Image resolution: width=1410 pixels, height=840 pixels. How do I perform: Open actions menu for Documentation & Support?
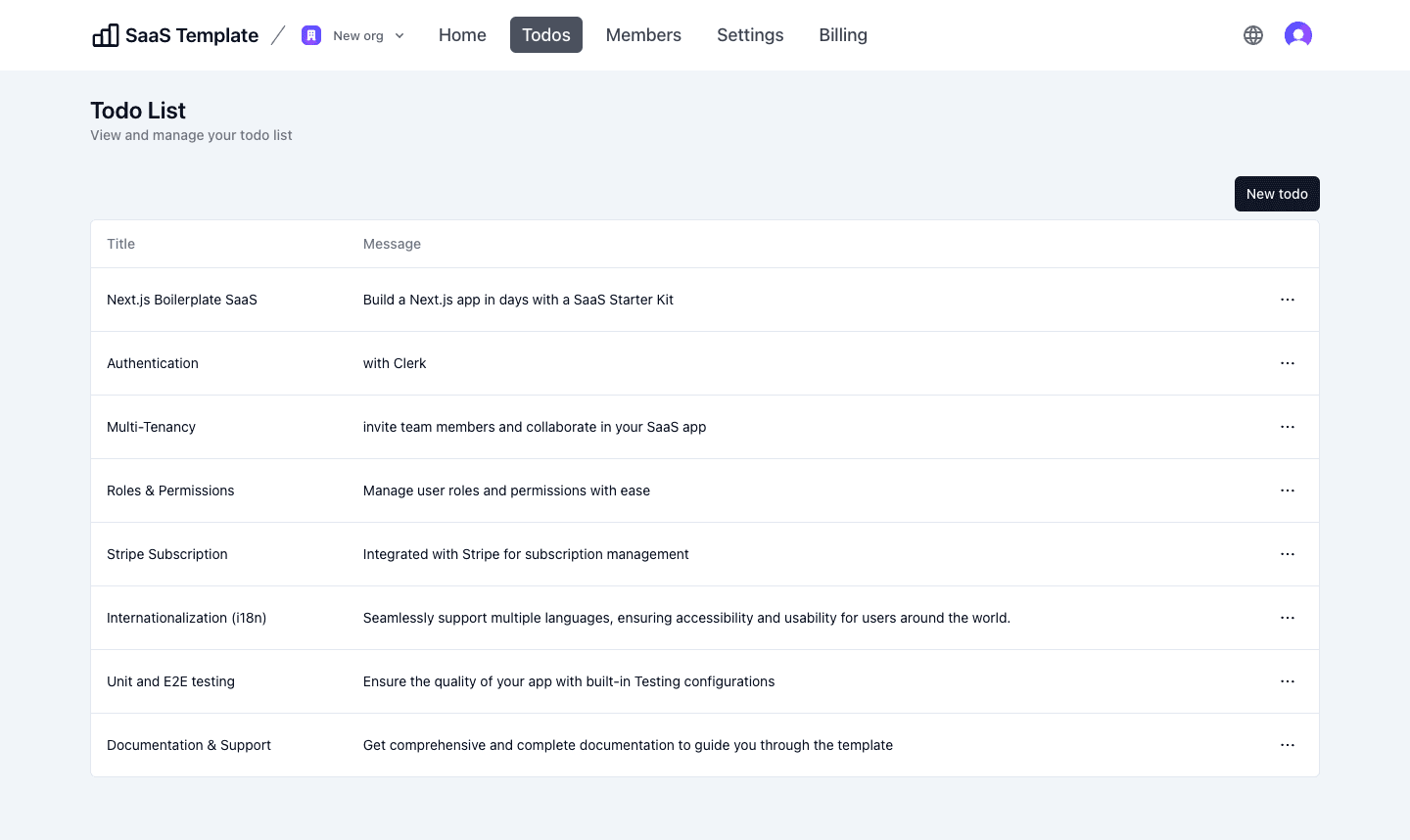[x=1288, y=745]
